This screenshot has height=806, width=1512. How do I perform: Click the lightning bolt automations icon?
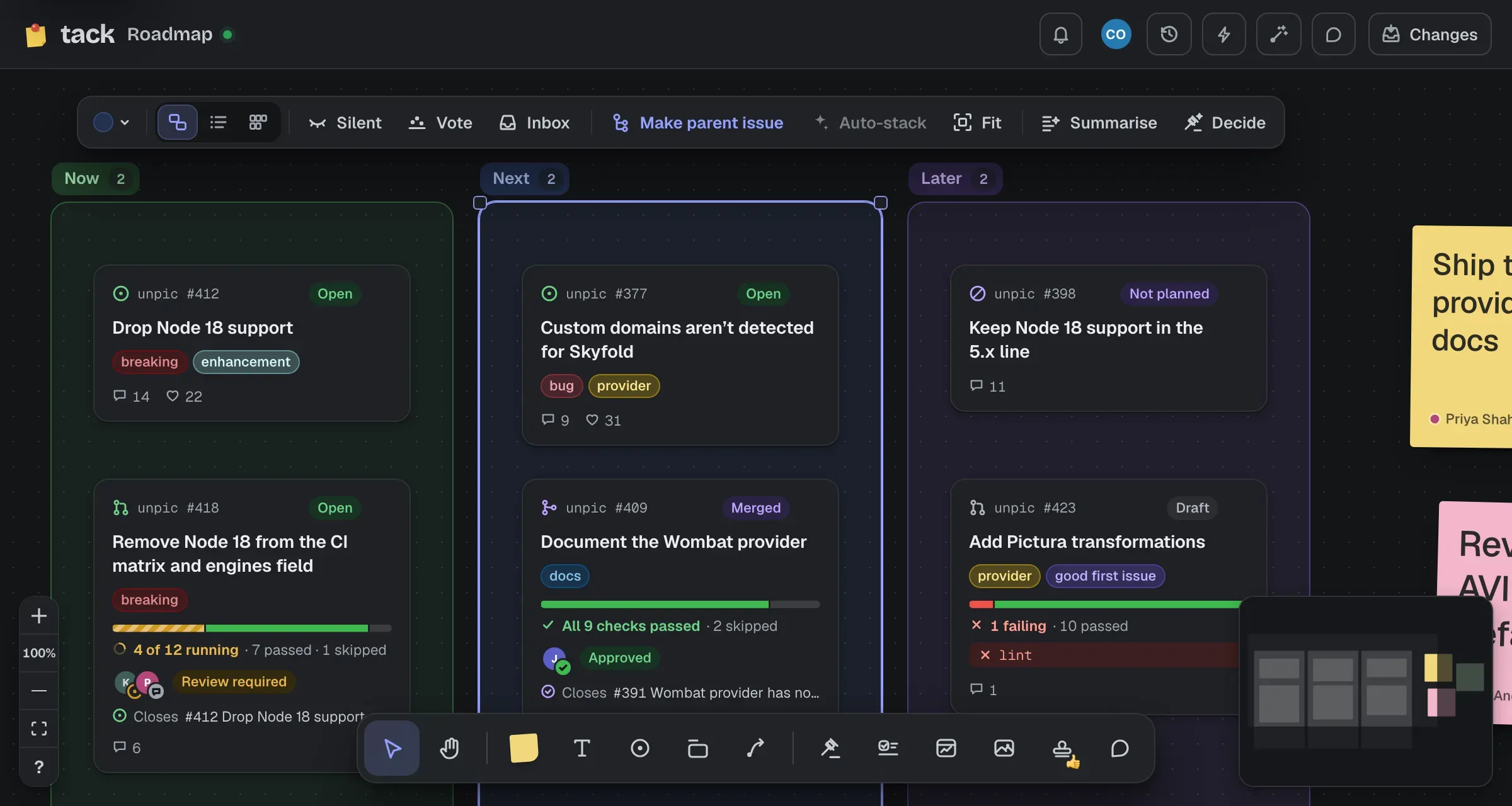(x=1223, y=34)
